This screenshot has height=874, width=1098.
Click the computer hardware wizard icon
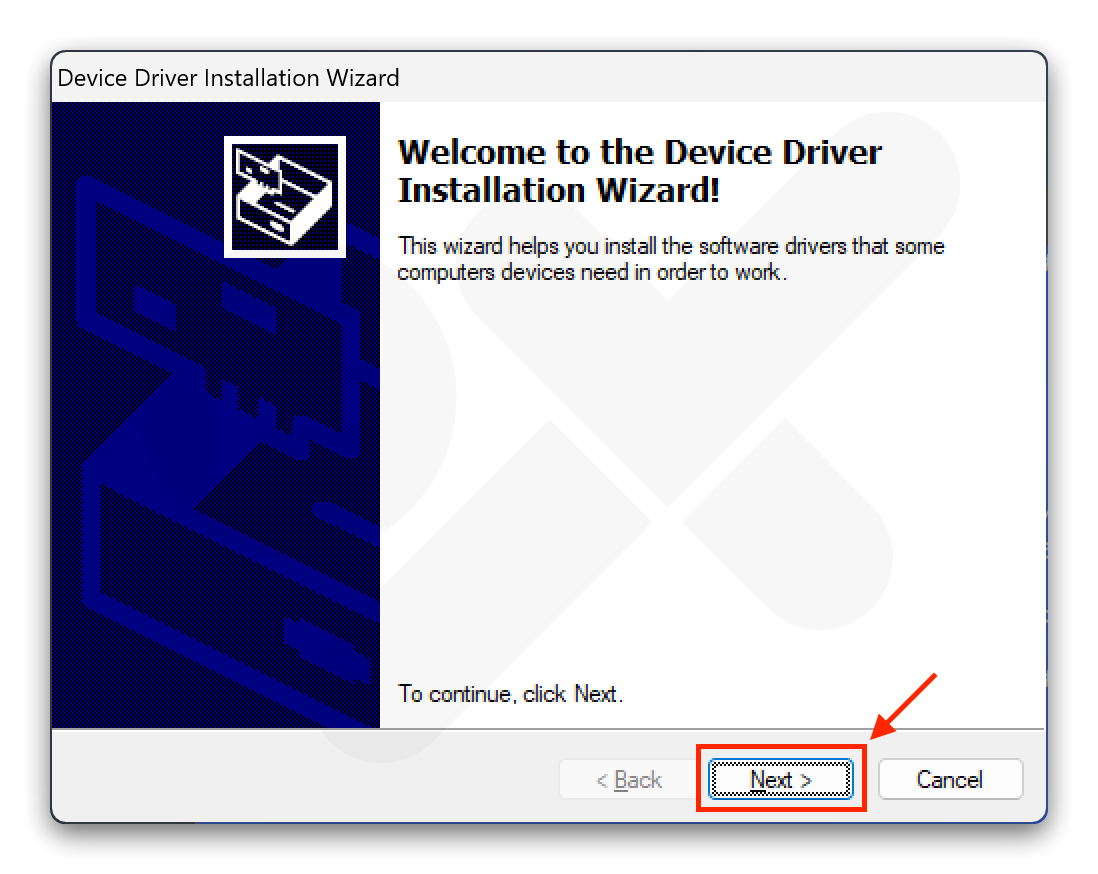tap(284, 197)
